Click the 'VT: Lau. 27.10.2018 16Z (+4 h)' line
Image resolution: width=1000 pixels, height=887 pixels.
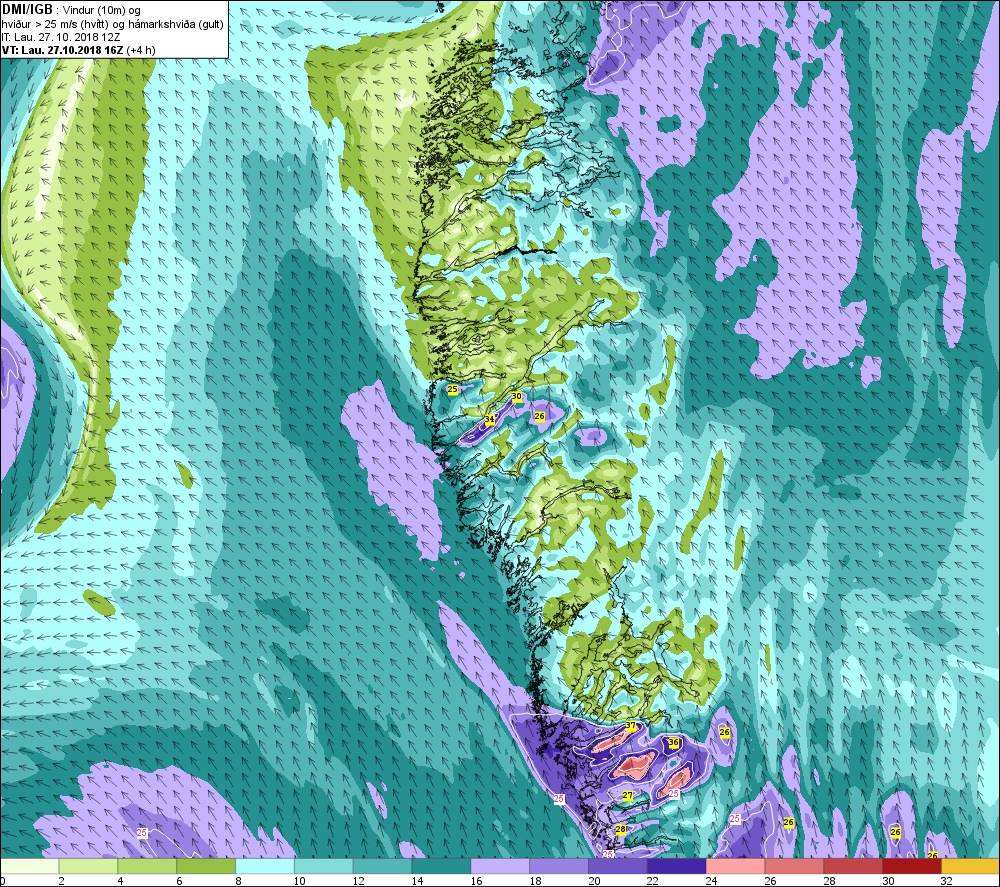tap(78, 50)
